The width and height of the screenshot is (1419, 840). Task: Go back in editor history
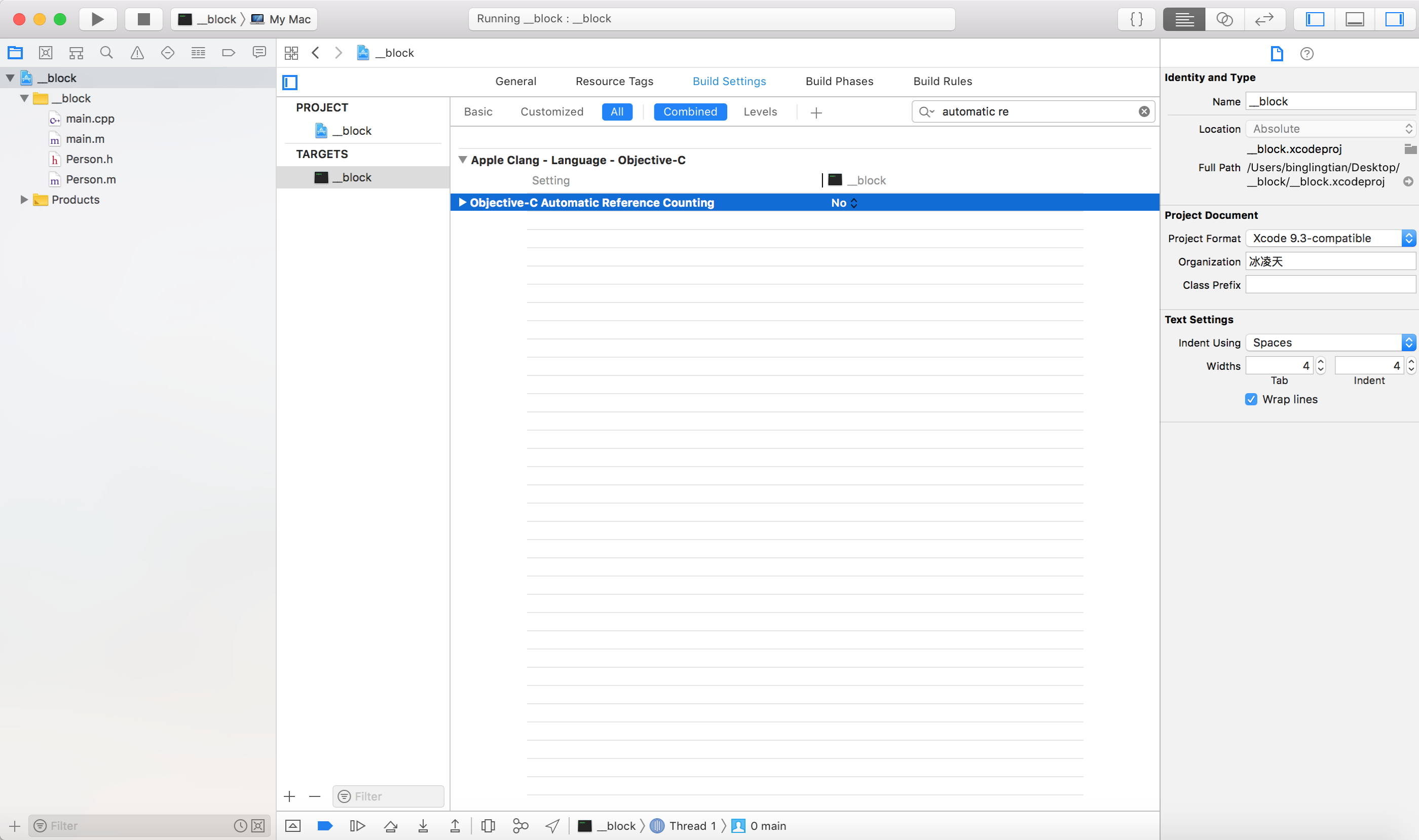click(x=315, y=53)
